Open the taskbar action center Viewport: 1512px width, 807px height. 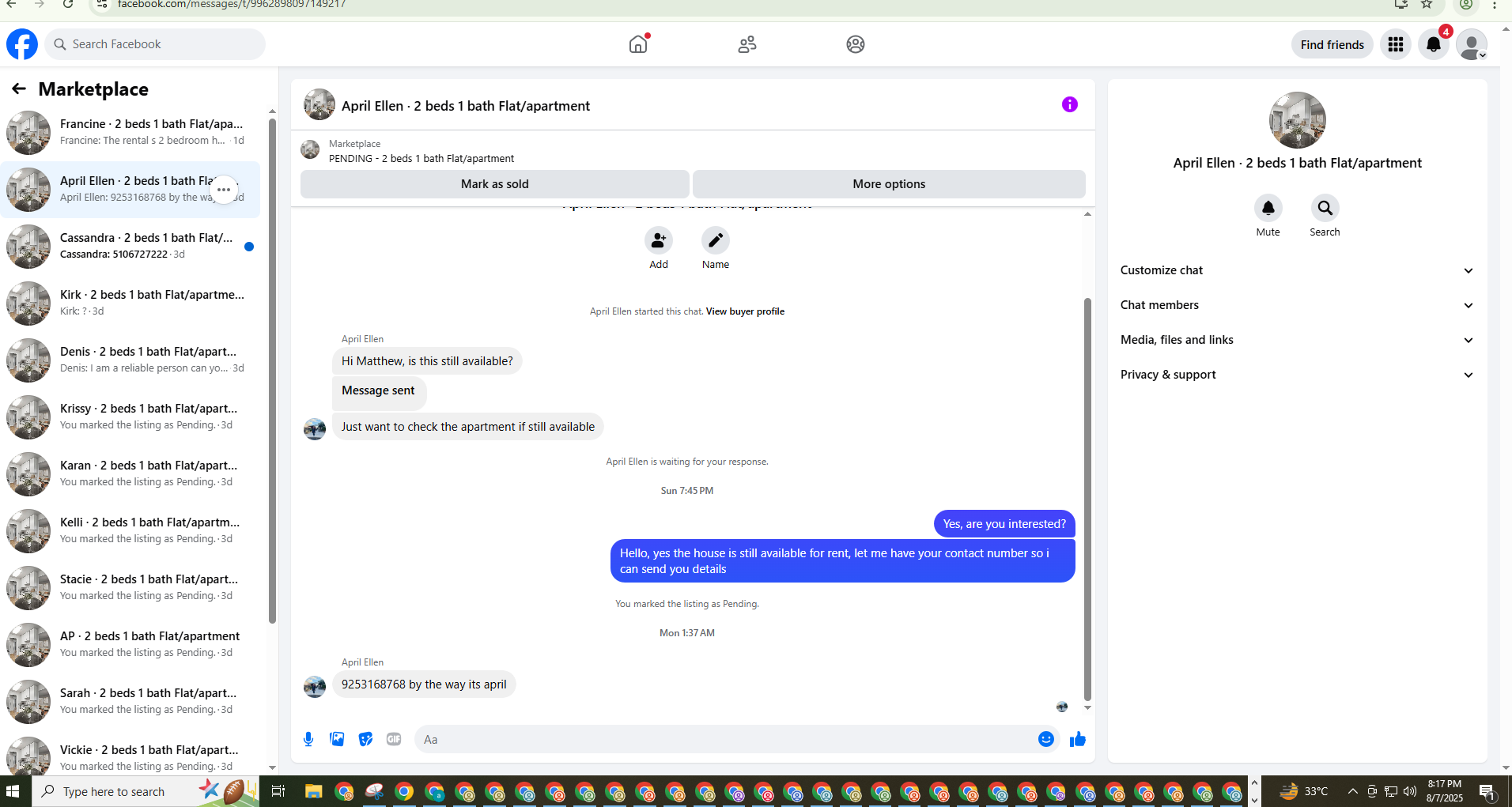point(1487,791)
